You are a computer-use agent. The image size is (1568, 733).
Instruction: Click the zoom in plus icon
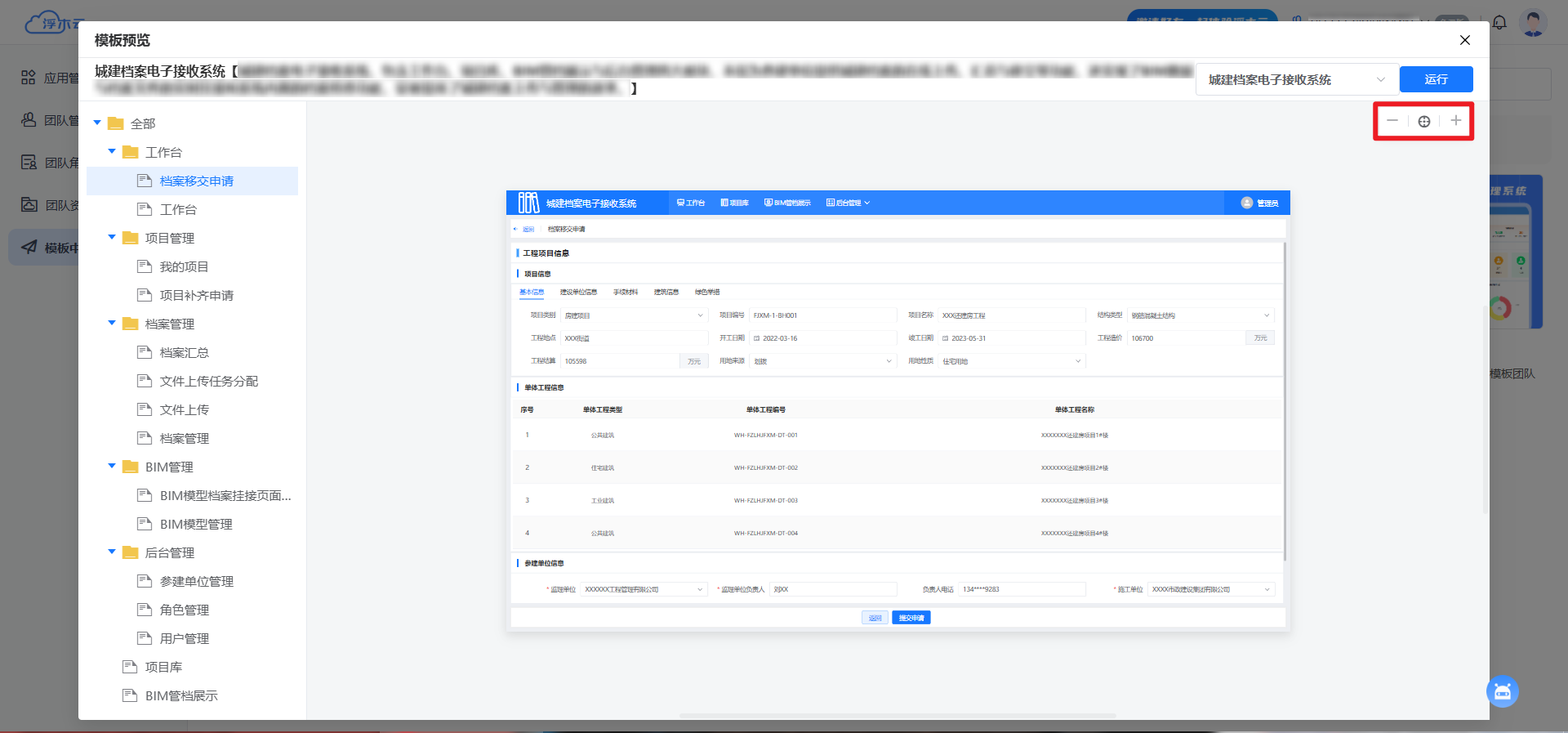click(x=1455, y=121)
